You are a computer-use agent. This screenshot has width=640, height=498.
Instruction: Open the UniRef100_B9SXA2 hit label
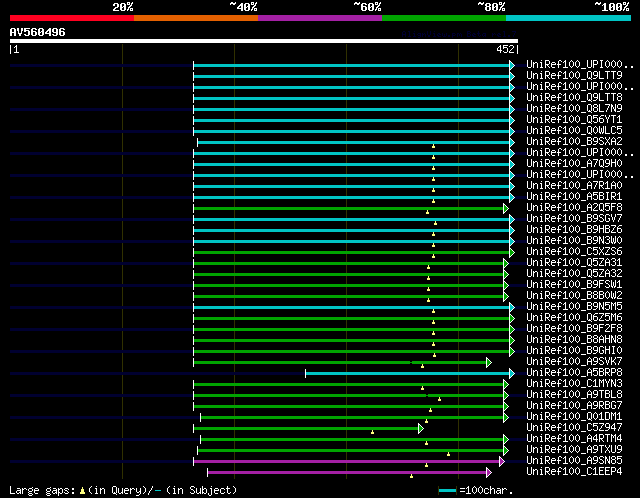point(574,142)
